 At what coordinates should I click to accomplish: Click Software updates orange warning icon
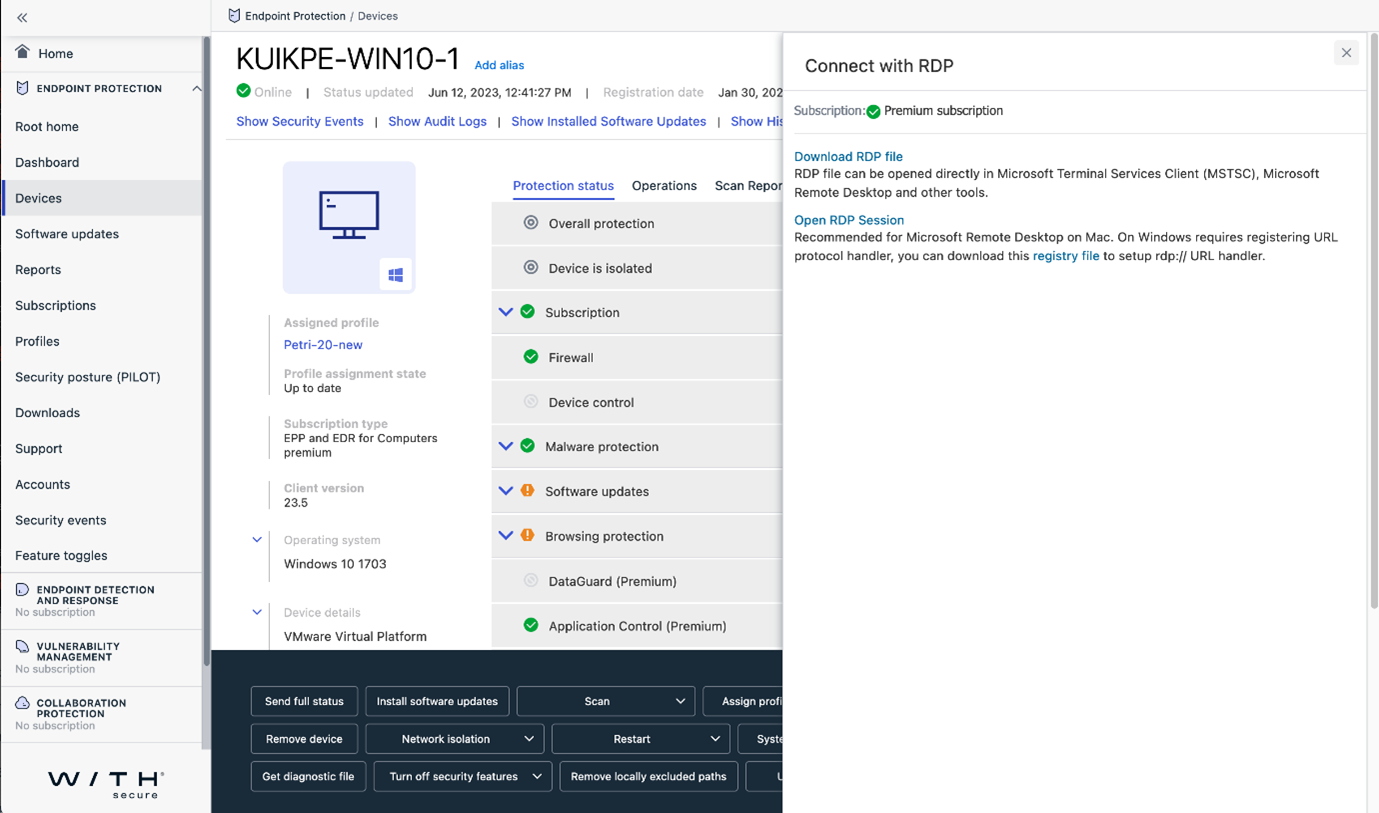(527, 491)
